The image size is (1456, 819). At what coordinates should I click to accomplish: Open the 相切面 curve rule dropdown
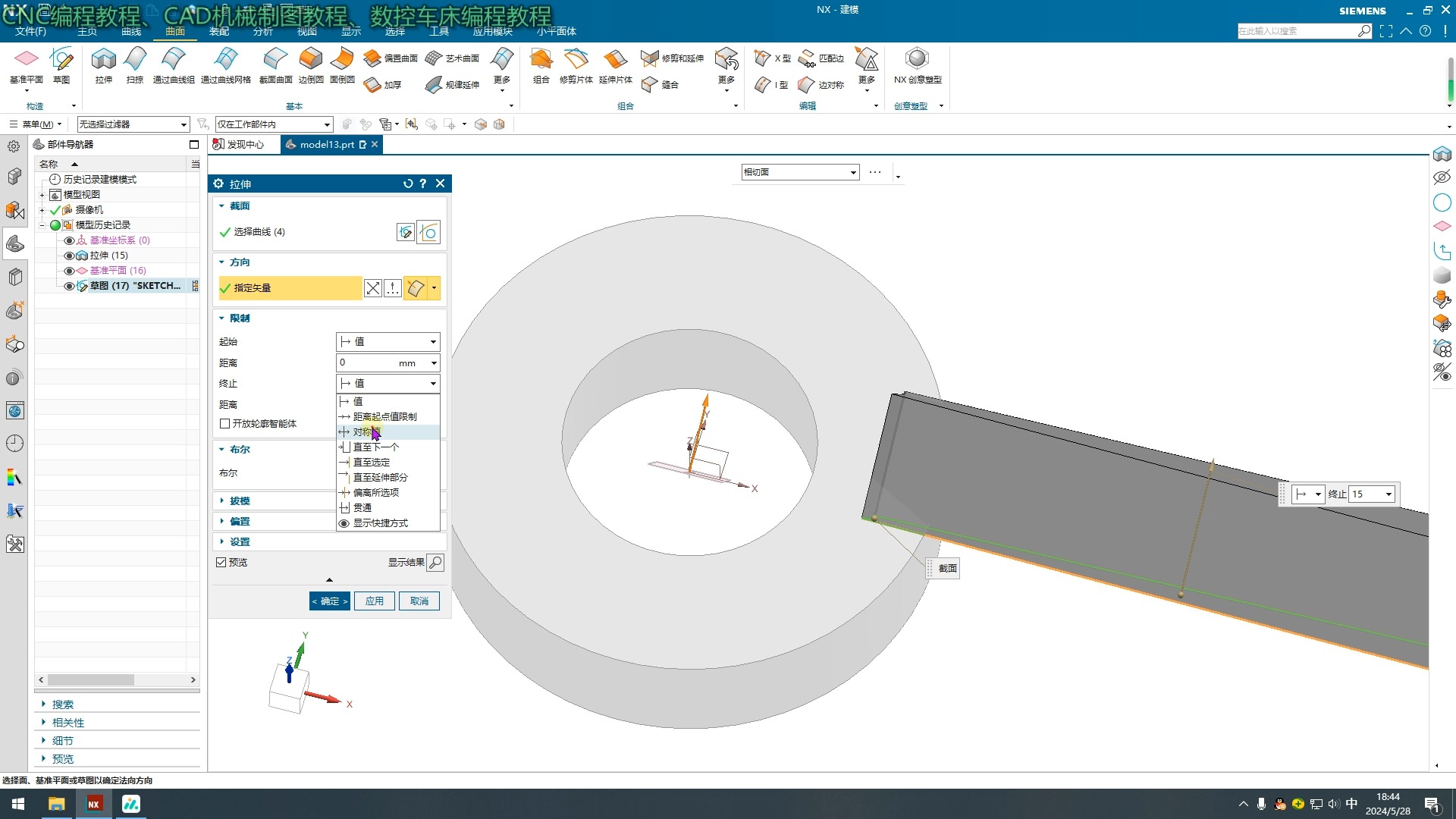point(799,172)
